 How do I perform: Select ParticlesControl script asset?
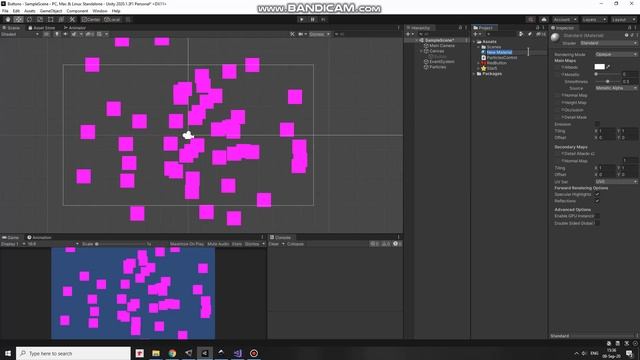point(502,58)
